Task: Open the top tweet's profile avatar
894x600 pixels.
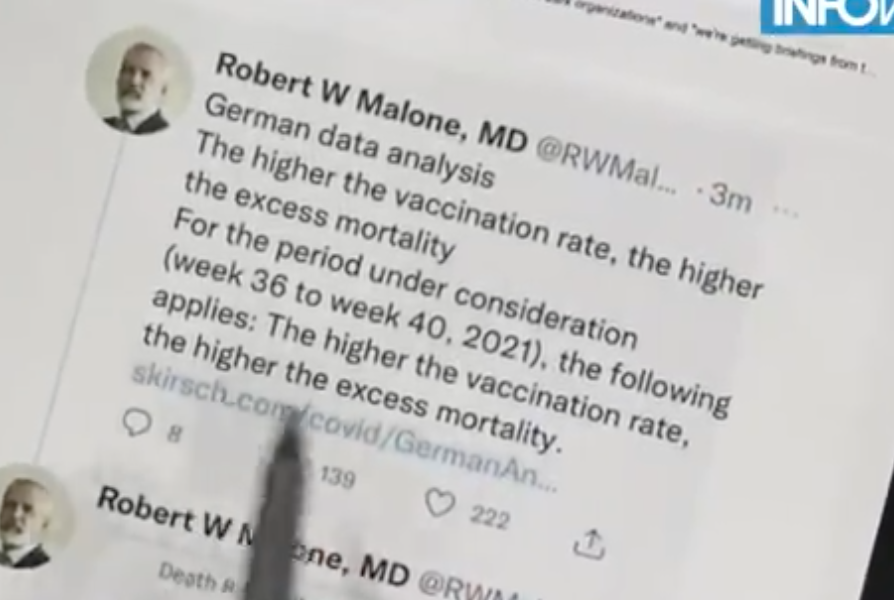Action: 137,82
